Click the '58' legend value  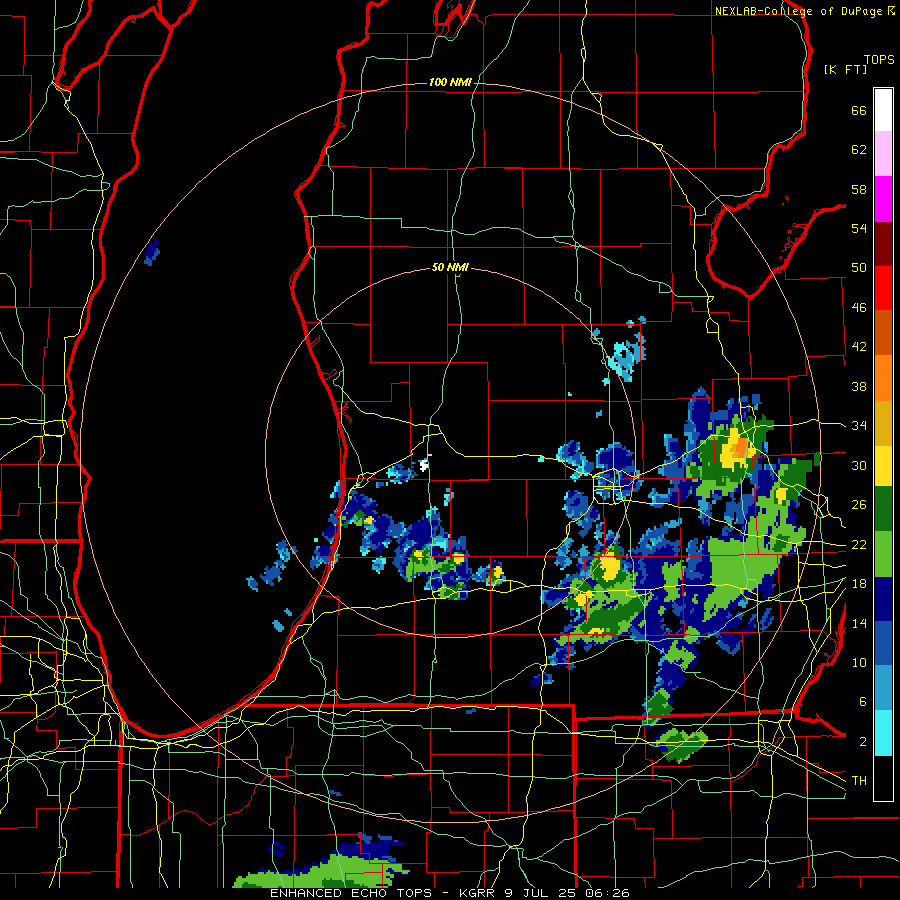pyautogui.click(x=859, y=189)
